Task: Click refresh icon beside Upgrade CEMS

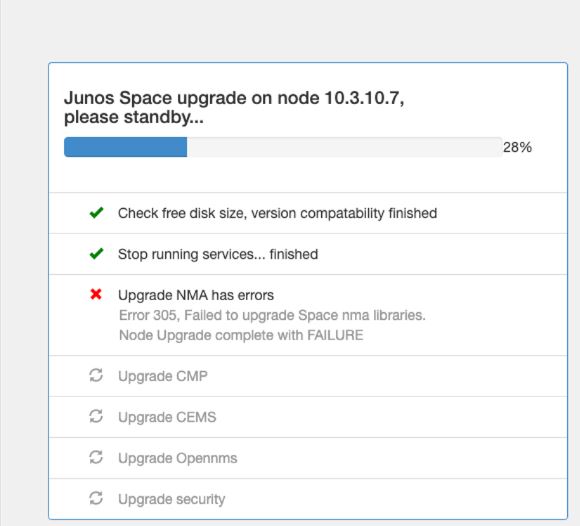Action: [96, 417]
